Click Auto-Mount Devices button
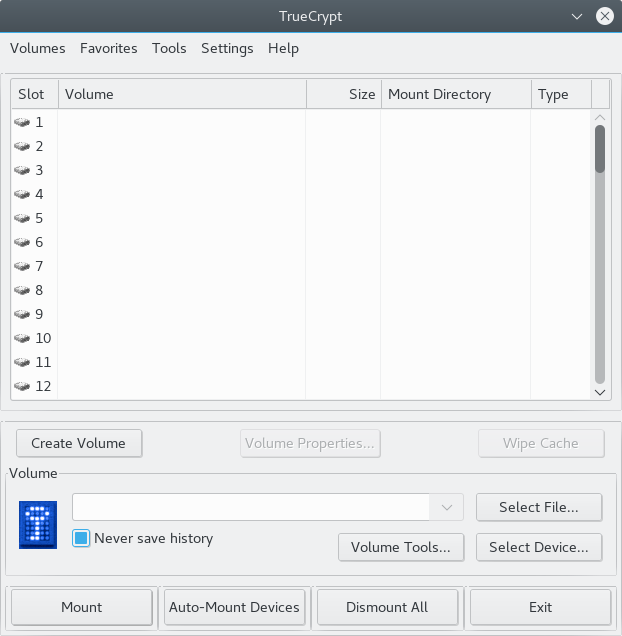Image resolution: width=622 pixels, height=636 pixels. (x=235, y=607)
